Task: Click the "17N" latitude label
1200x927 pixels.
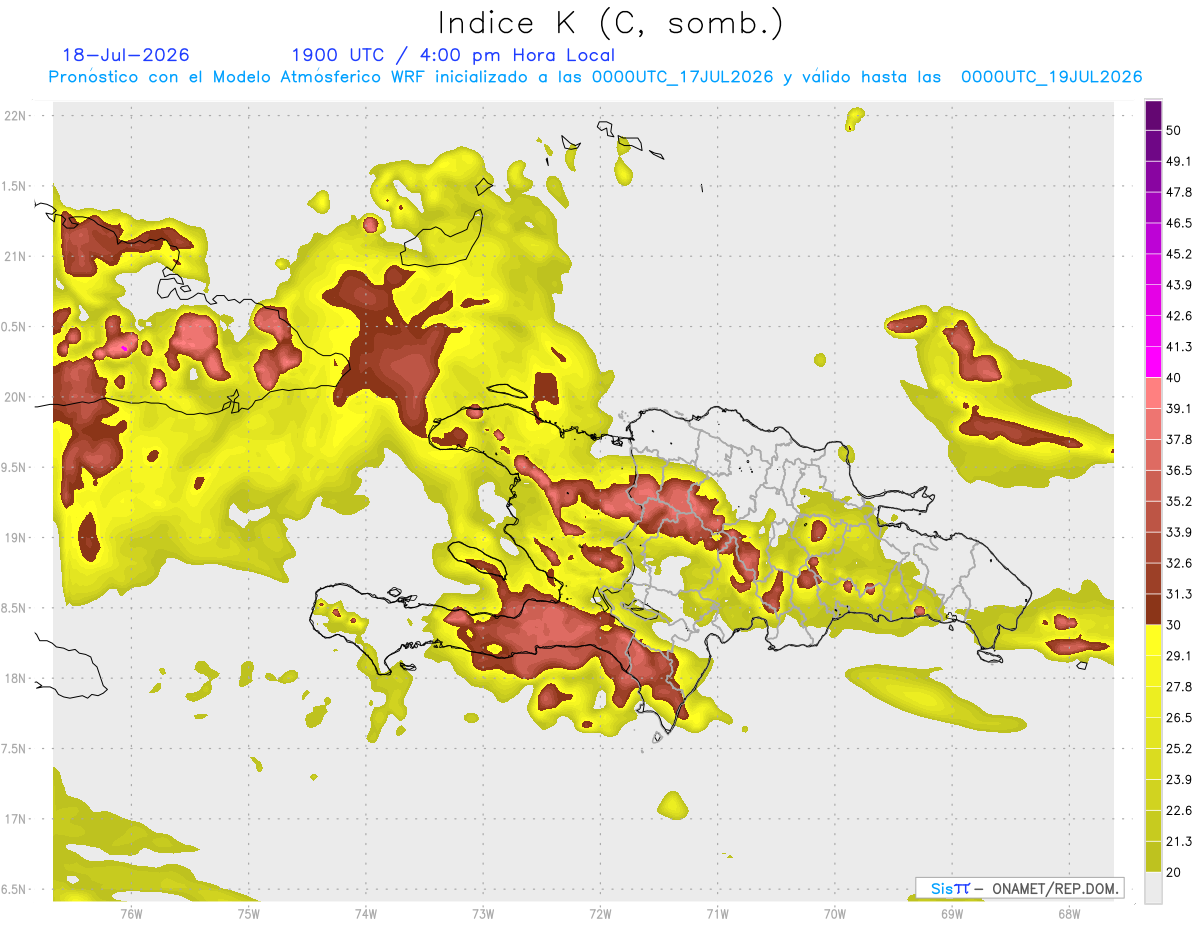Action: coord(17,819)
